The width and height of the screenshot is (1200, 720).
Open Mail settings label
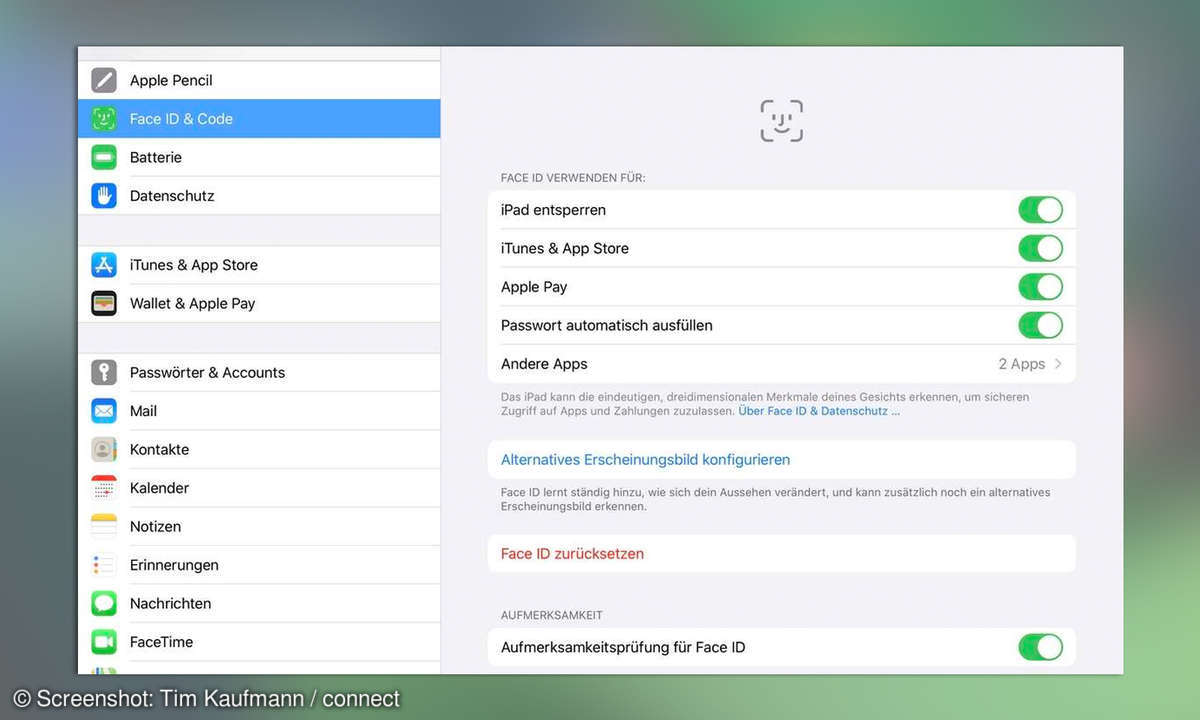pos(143,411)
